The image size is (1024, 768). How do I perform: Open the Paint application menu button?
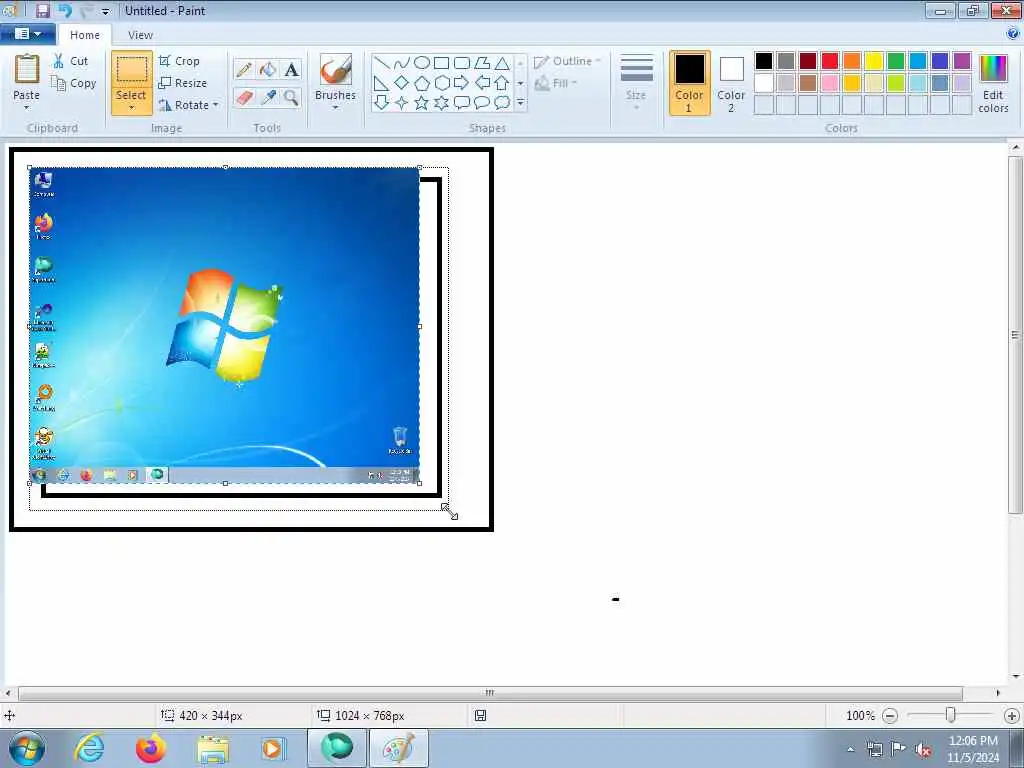[28, 34]
